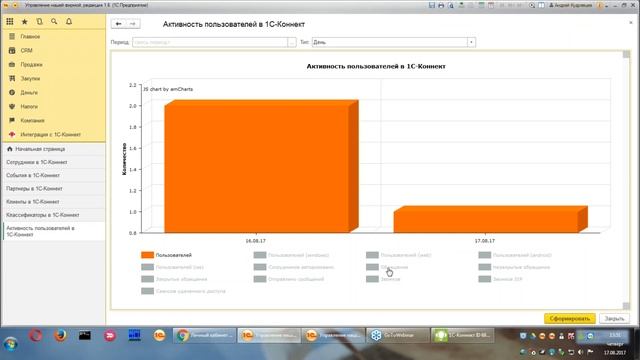Open the Продажи section
This screenshot has width=640, height=360.
(x=53, y=64)
